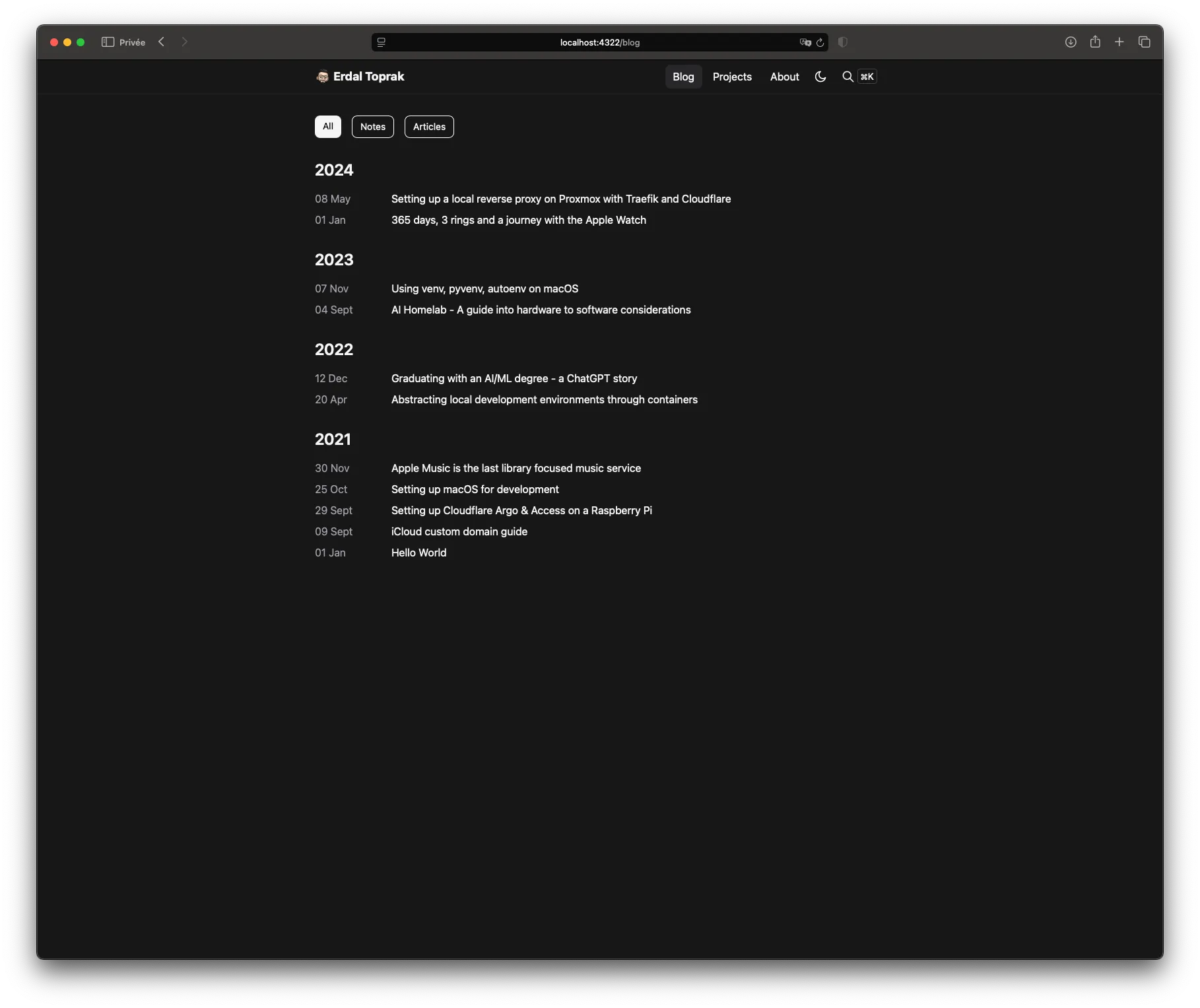Open a new tab with the plus icon
The height and width of the screenshot is (1008, 1200).
tap(1119, 42)
